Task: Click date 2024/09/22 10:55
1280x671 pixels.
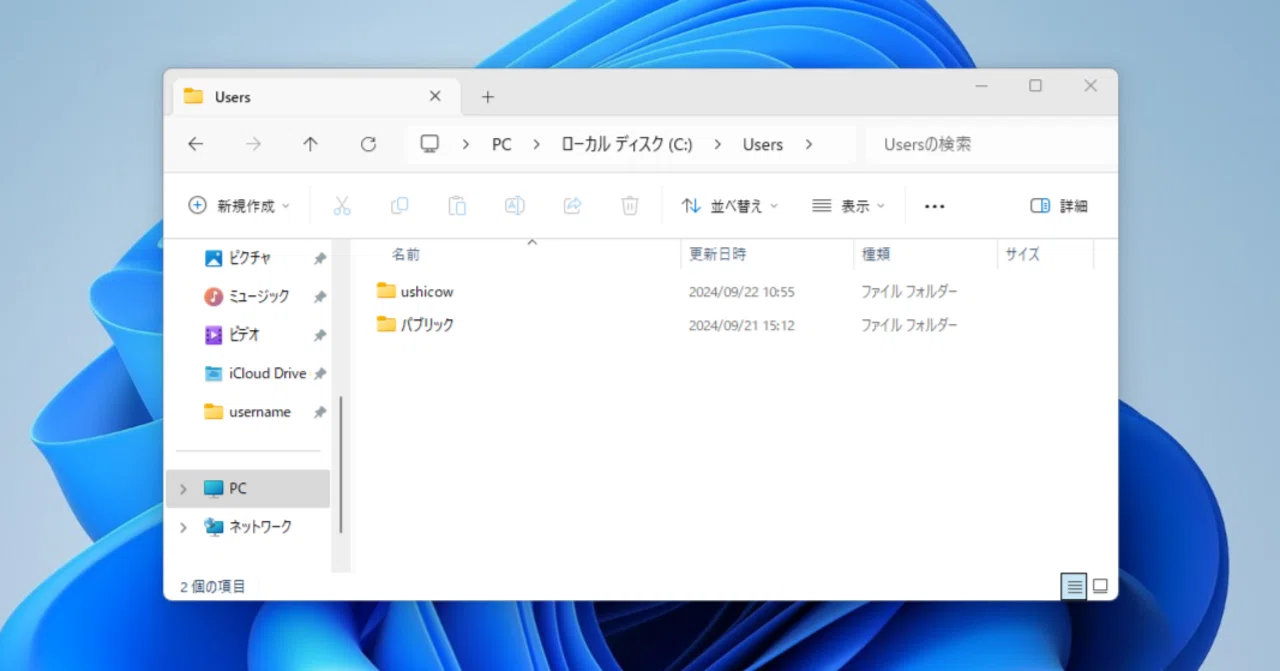Action: pyautogui.click(x=742, y=292)
